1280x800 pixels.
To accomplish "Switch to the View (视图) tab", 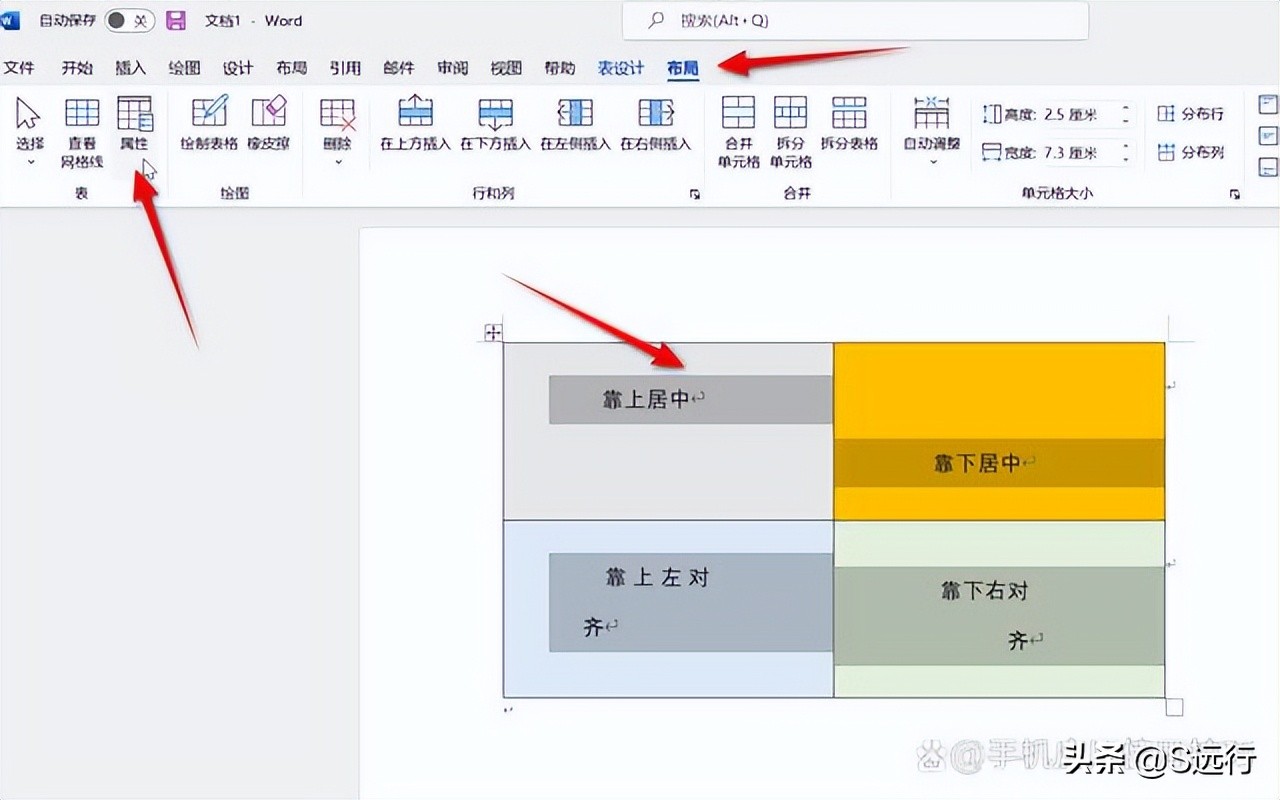I will (506, 68).
